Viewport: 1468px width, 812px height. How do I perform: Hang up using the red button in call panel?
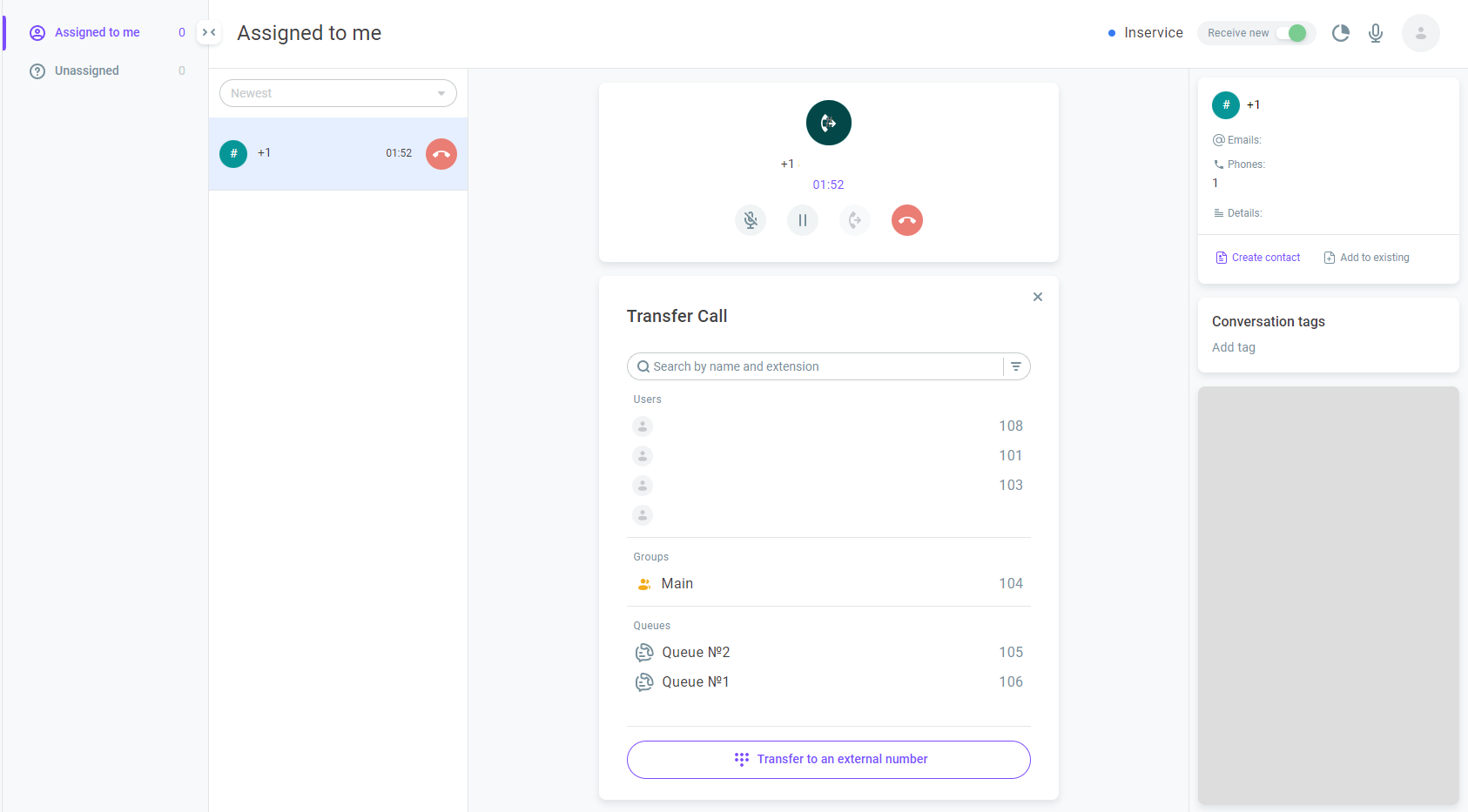click(x=907, y=220)
